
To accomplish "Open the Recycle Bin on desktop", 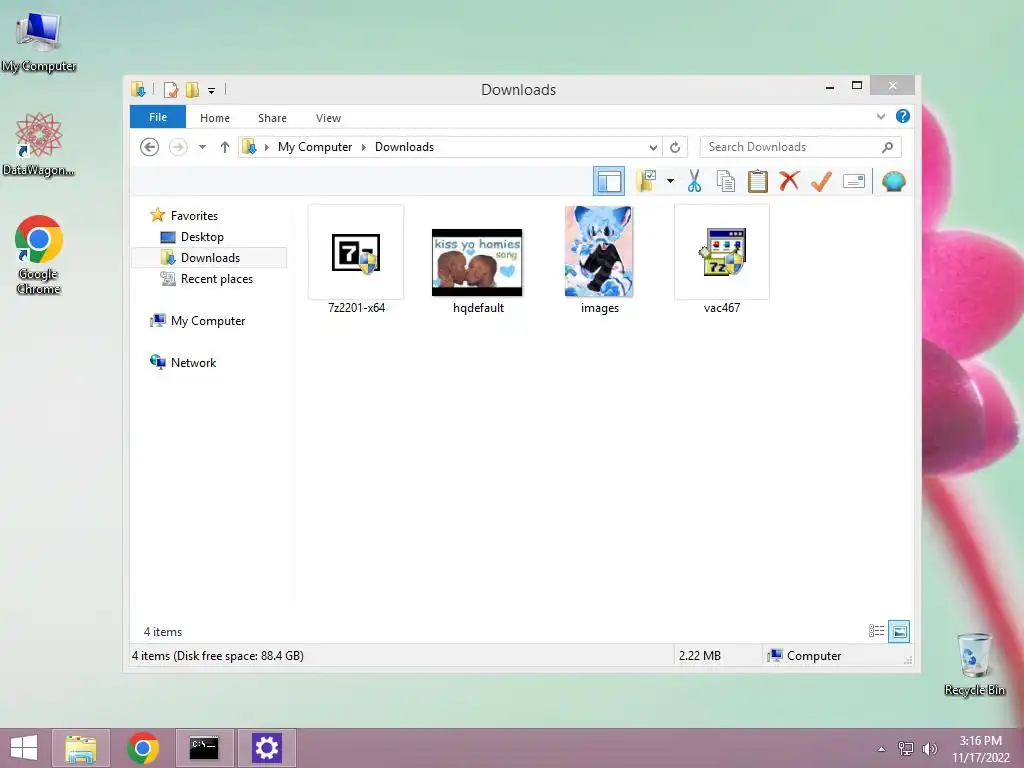I will pos(974,664).
